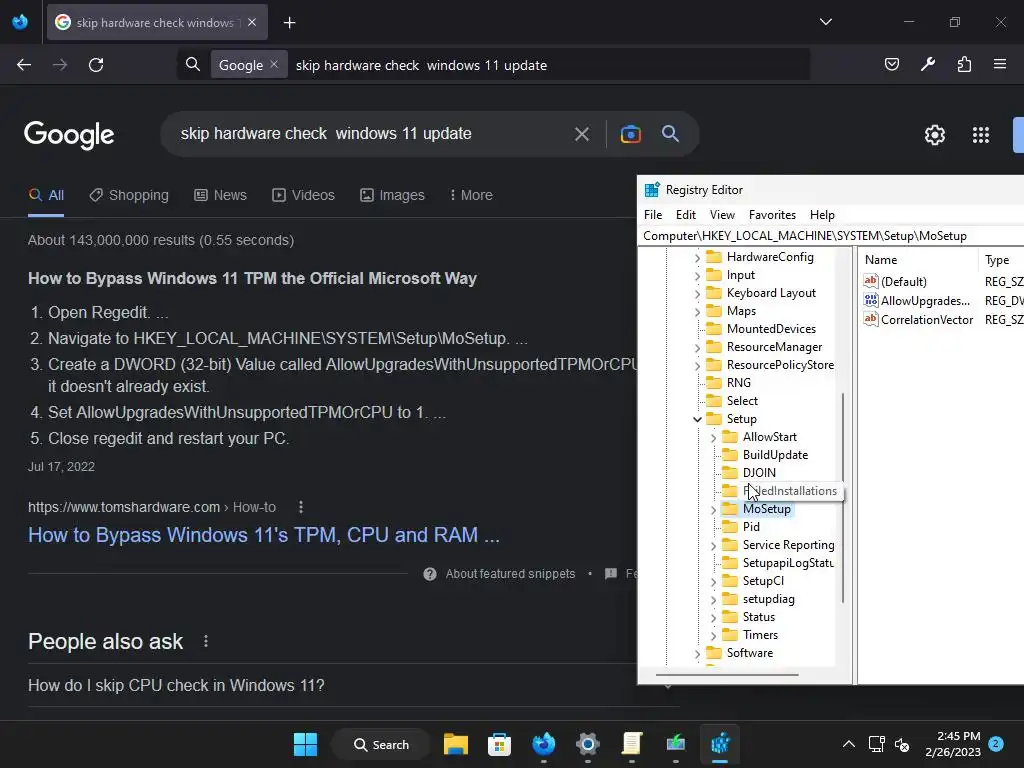
Task: Open the Windows Start menu
Action: [305, 744]
